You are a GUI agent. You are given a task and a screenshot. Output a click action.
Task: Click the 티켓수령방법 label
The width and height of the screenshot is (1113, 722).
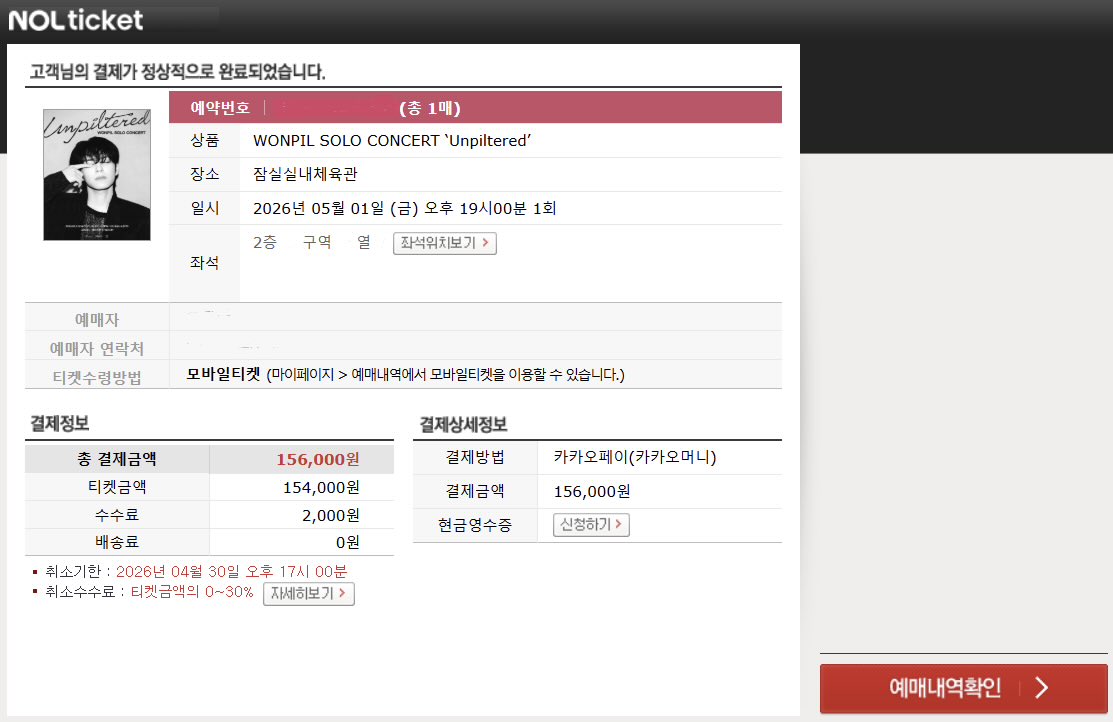[97, 377]
